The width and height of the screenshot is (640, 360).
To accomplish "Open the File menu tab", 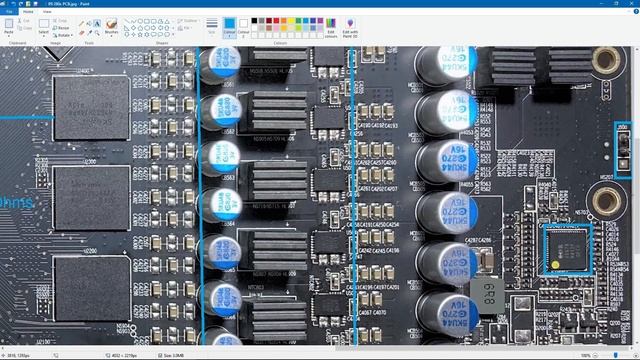I will coord(9,12).
